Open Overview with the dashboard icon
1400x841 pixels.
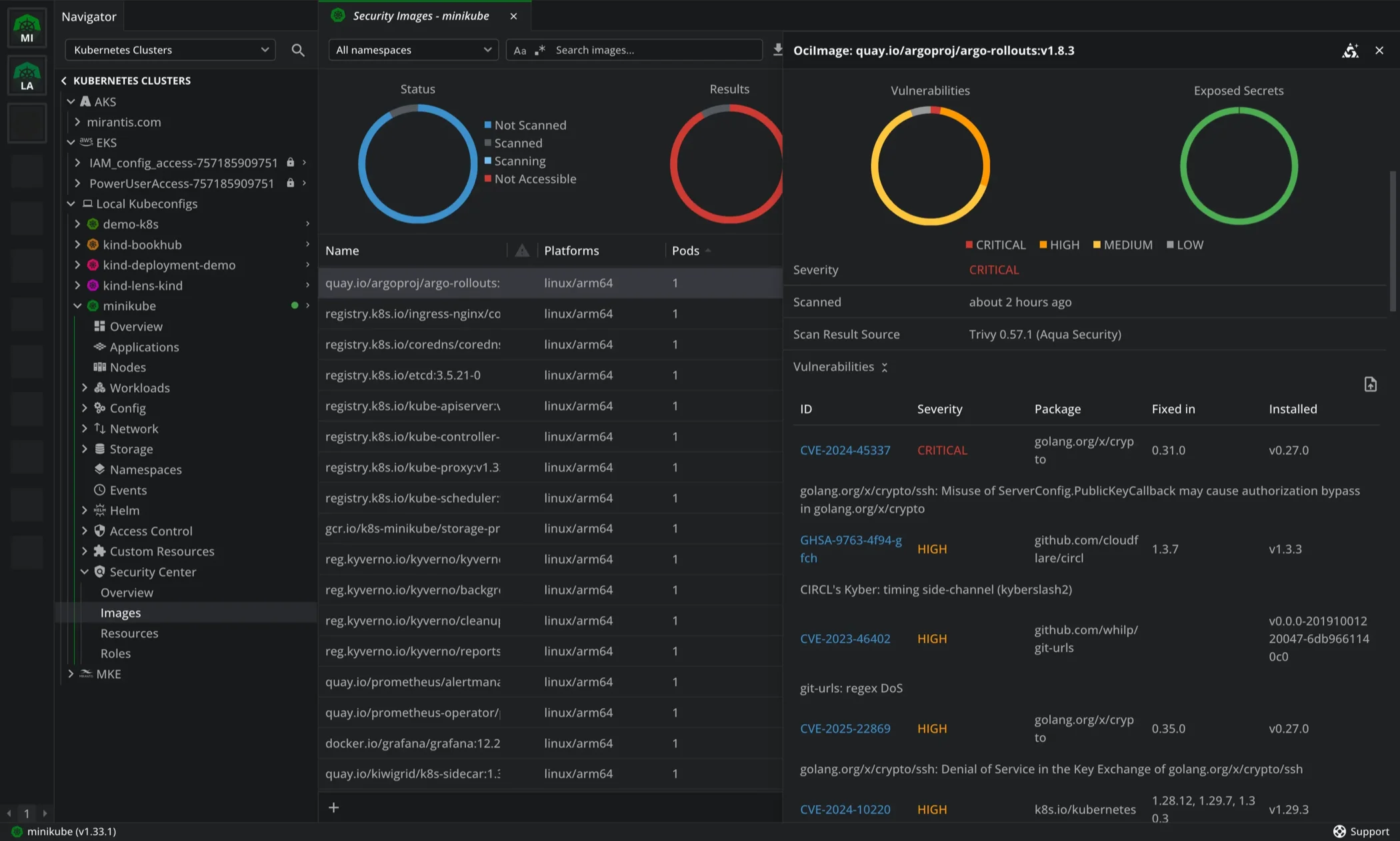[99, 326]
